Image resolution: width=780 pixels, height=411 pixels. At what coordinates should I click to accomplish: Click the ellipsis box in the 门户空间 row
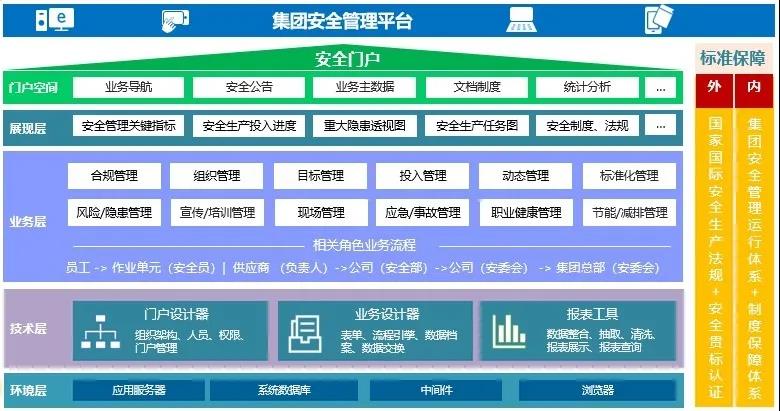pos(661,88)
